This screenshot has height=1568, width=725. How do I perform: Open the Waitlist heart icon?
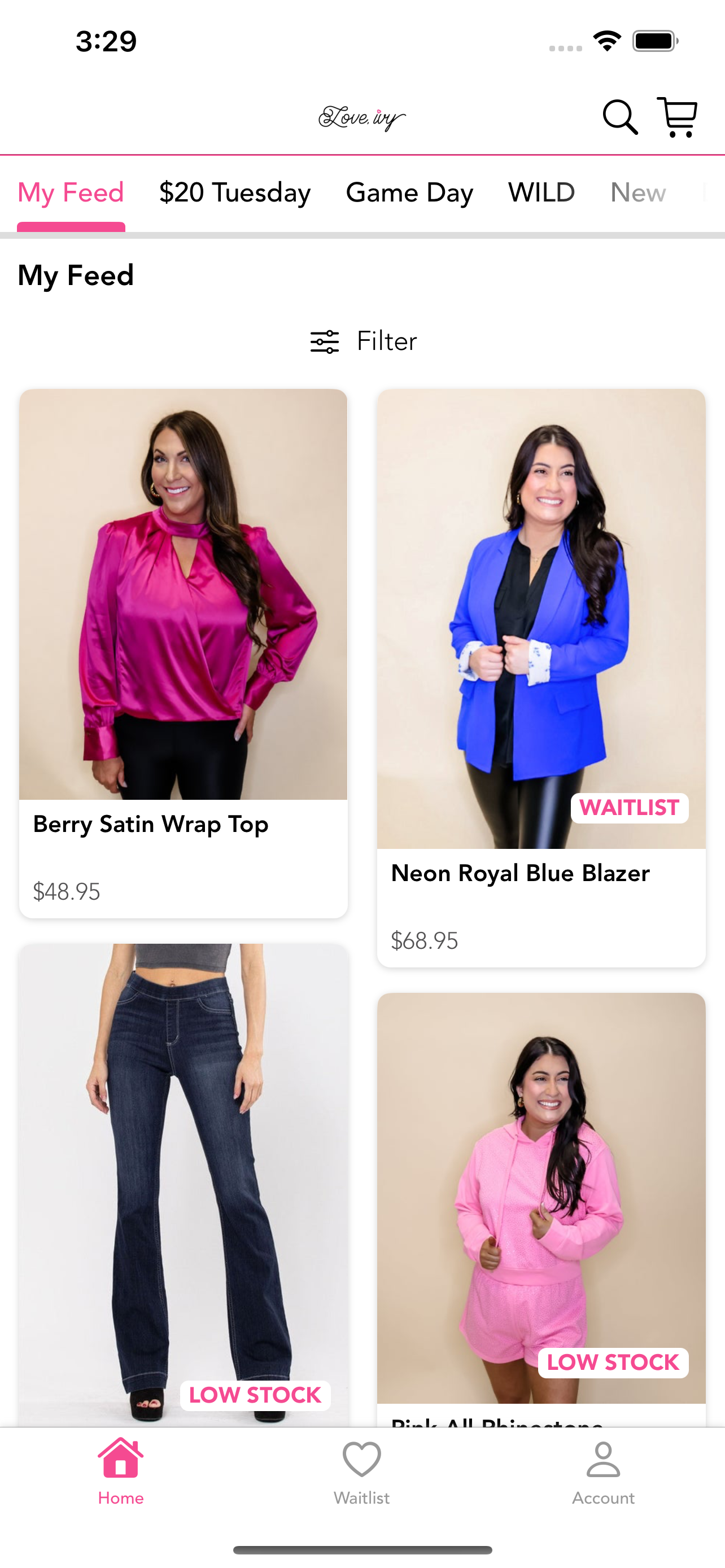[361, 1459]
